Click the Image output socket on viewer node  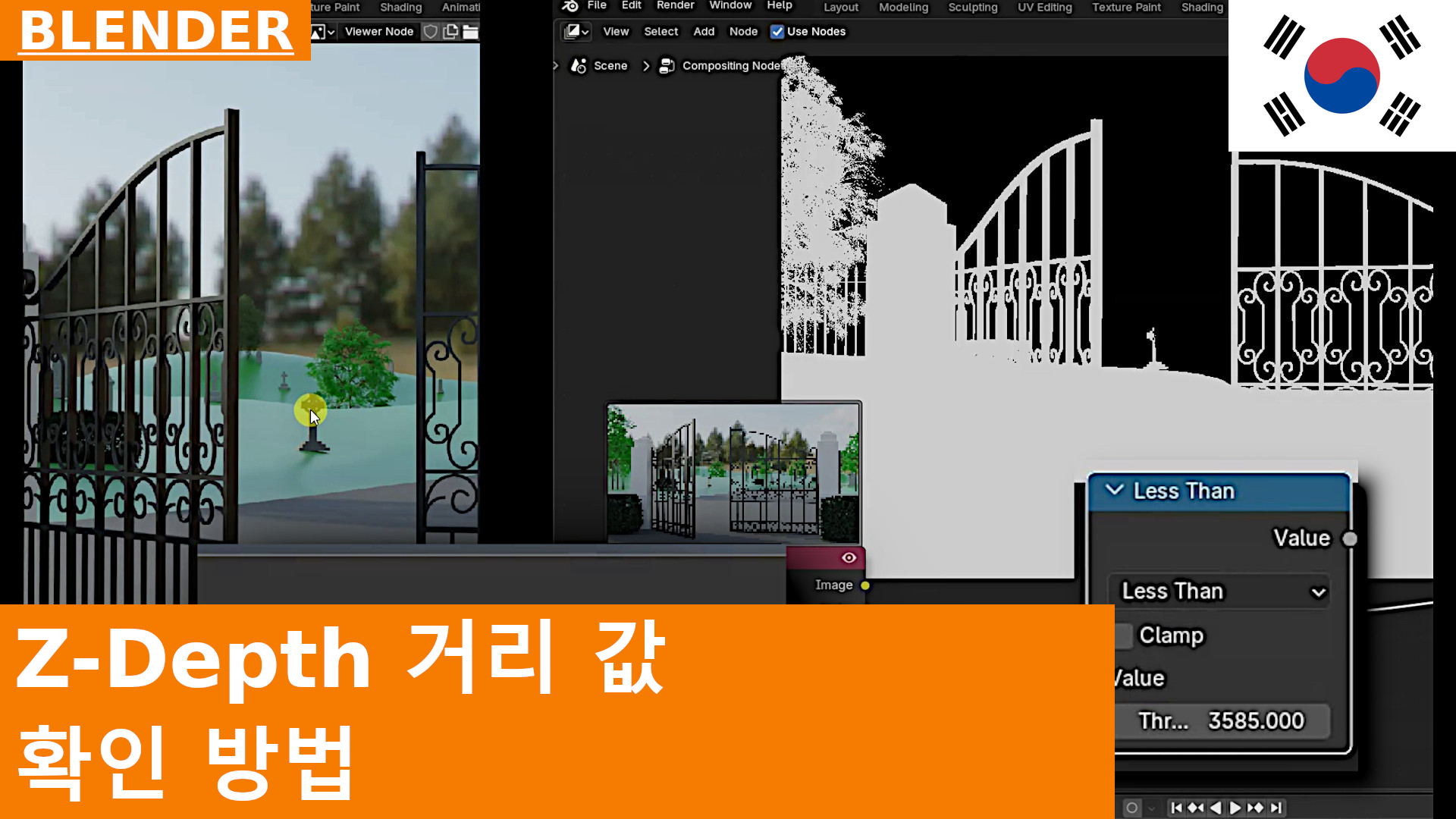click(x=865, y=585)
